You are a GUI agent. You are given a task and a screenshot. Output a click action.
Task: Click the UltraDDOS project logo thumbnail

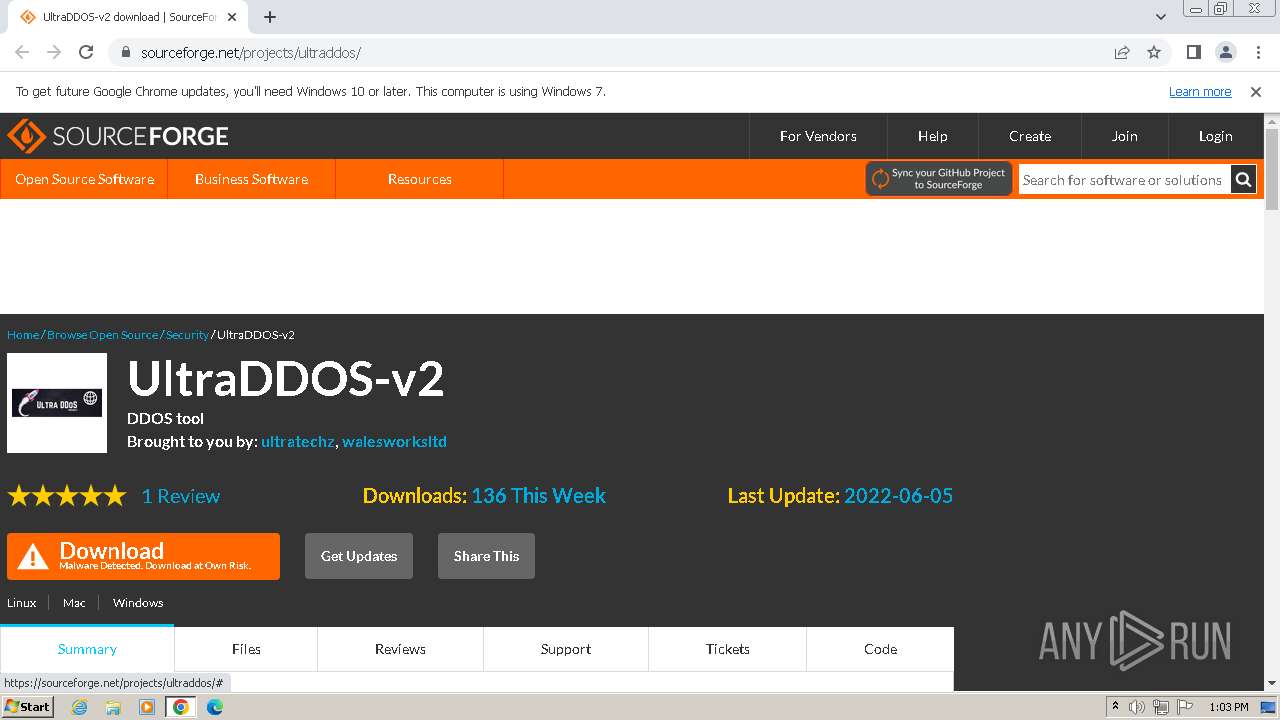[x=57, y=403]
